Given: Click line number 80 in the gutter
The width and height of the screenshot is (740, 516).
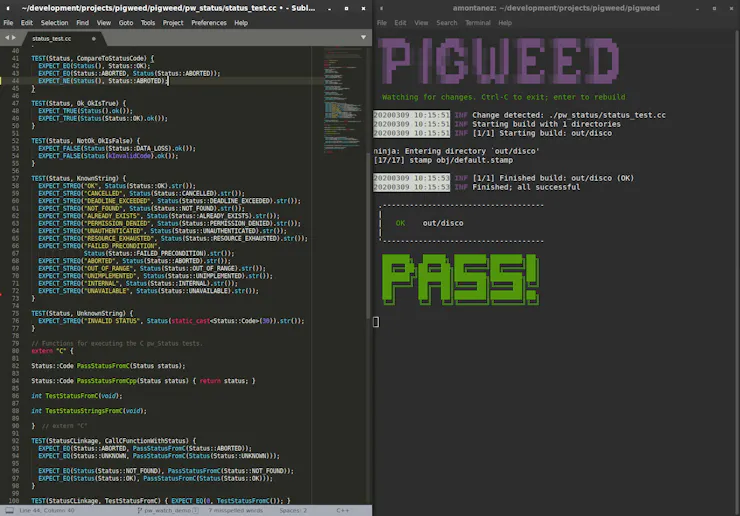Looking at the screenshot, I should (16, 351).
